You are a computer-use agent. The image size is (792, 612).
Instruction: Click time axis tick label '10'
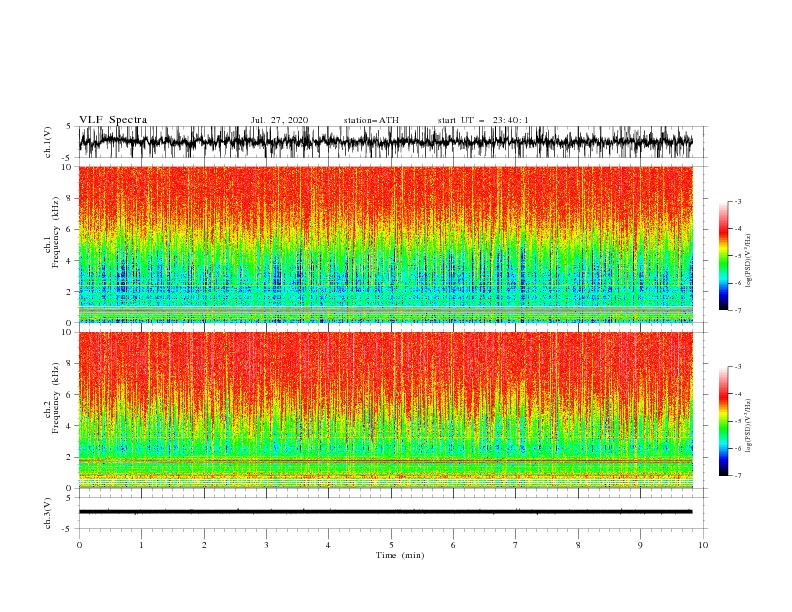(703, 545)
